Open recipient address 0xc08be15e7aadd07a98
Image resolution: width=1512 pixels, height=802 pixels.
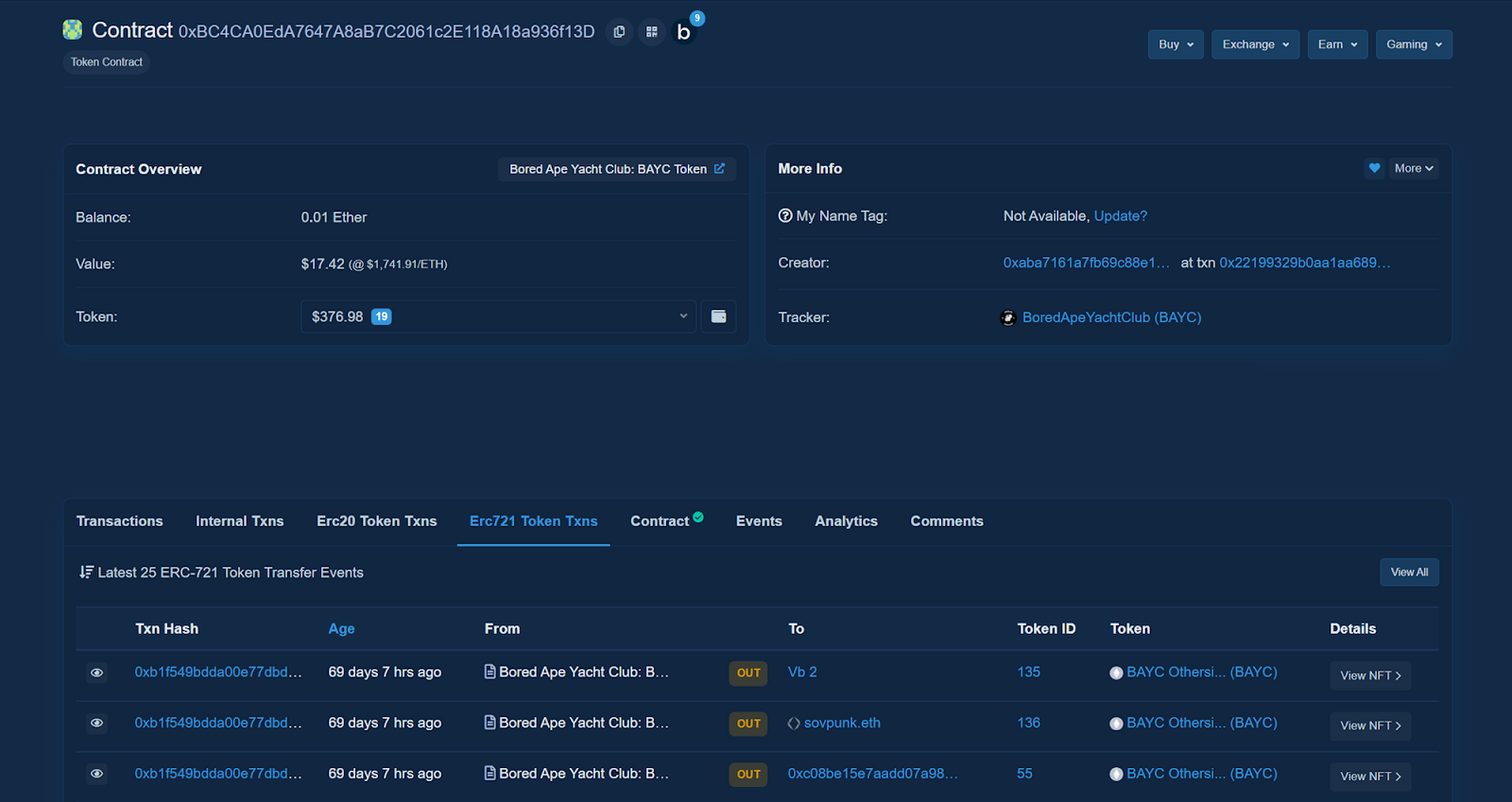[873, 774]
